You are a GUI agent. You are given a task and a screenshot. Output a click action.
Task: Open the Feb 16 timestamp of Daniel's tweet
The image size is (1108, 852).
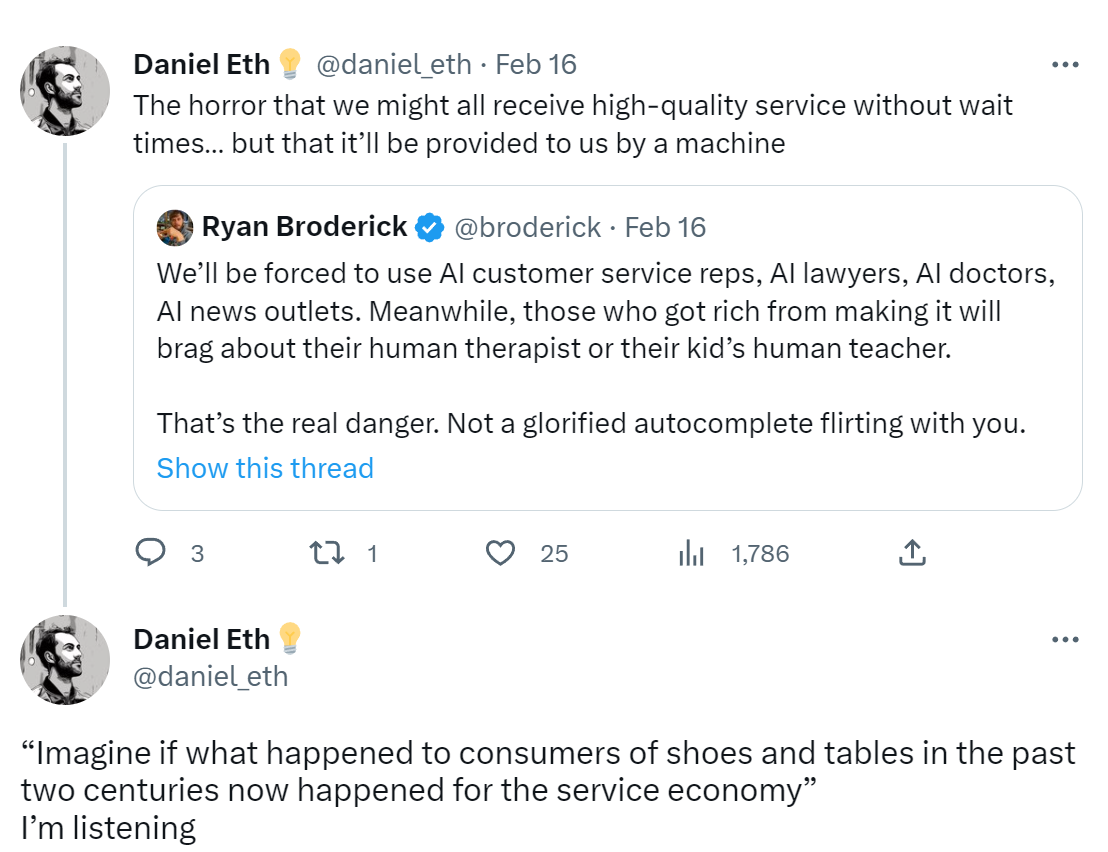(x=536, y=64)
